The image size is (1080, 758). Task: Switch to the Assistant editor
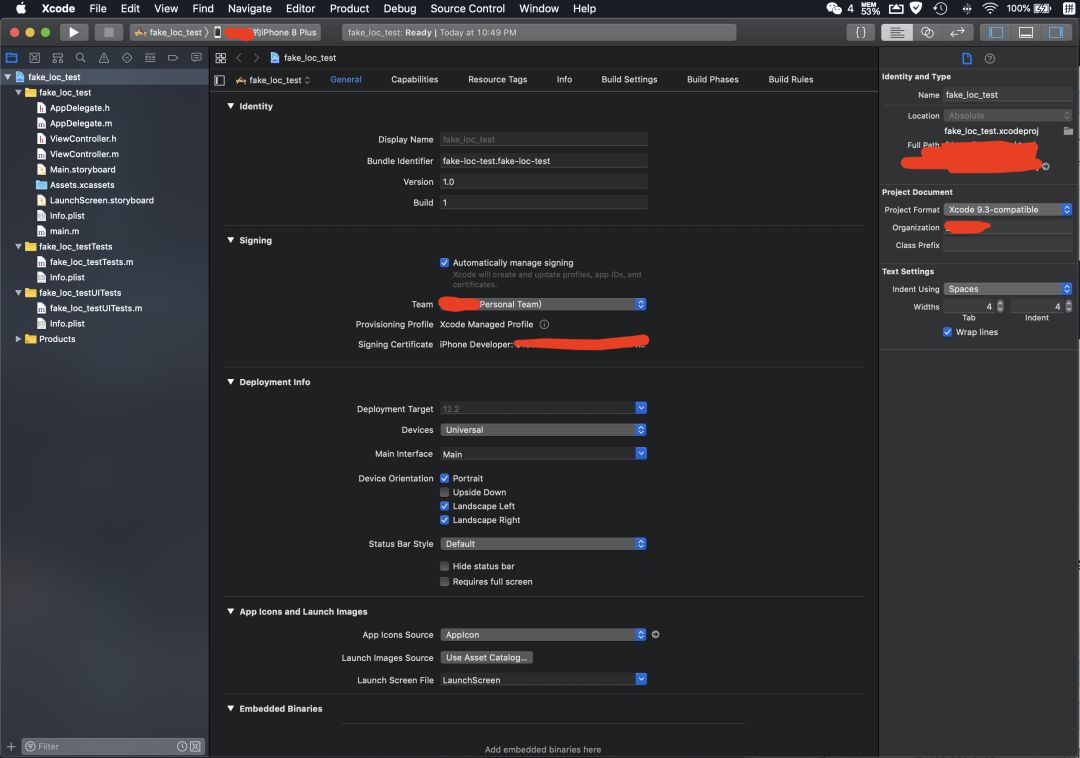click(927, 32)
